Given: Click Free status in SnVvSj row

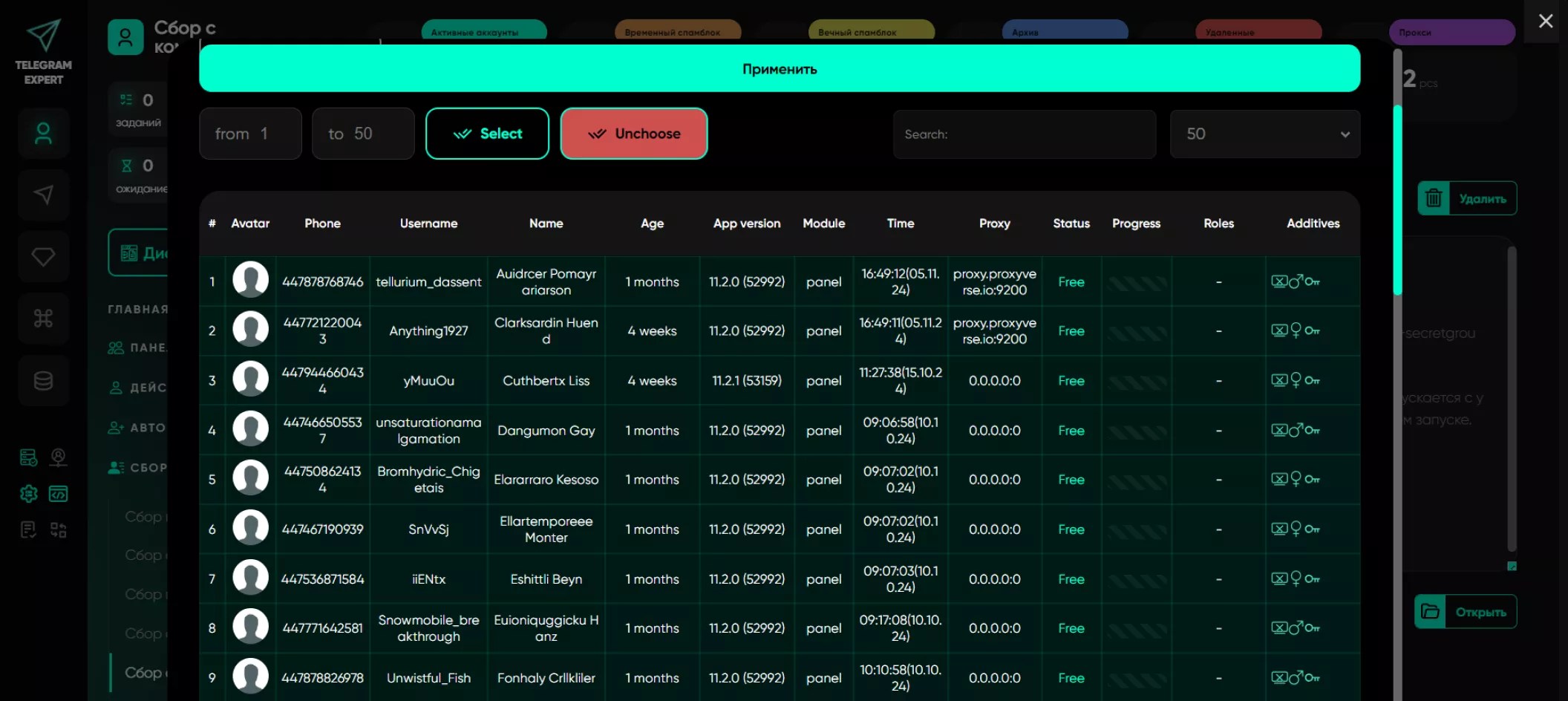Looking at the screenshot, I should pos(1071,529).
